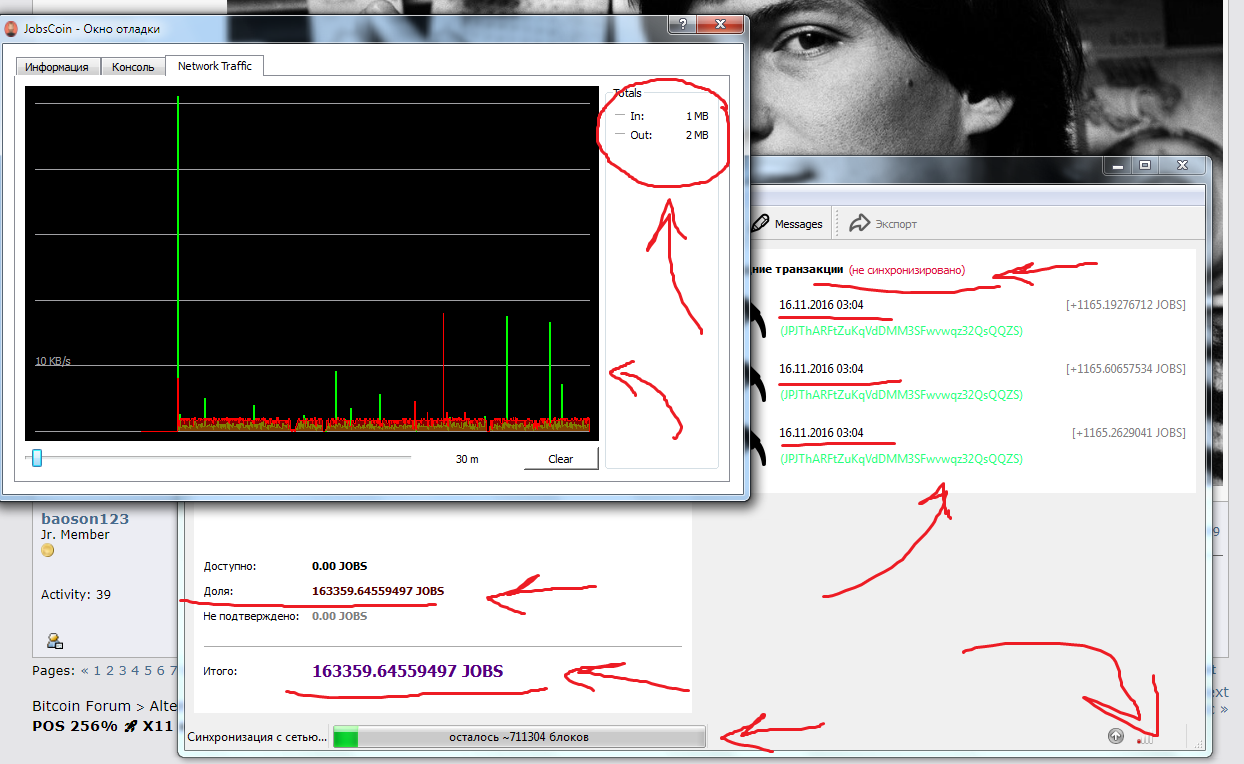
Task: Click the graph time range slider handle
Action: [x=37, y=458]
